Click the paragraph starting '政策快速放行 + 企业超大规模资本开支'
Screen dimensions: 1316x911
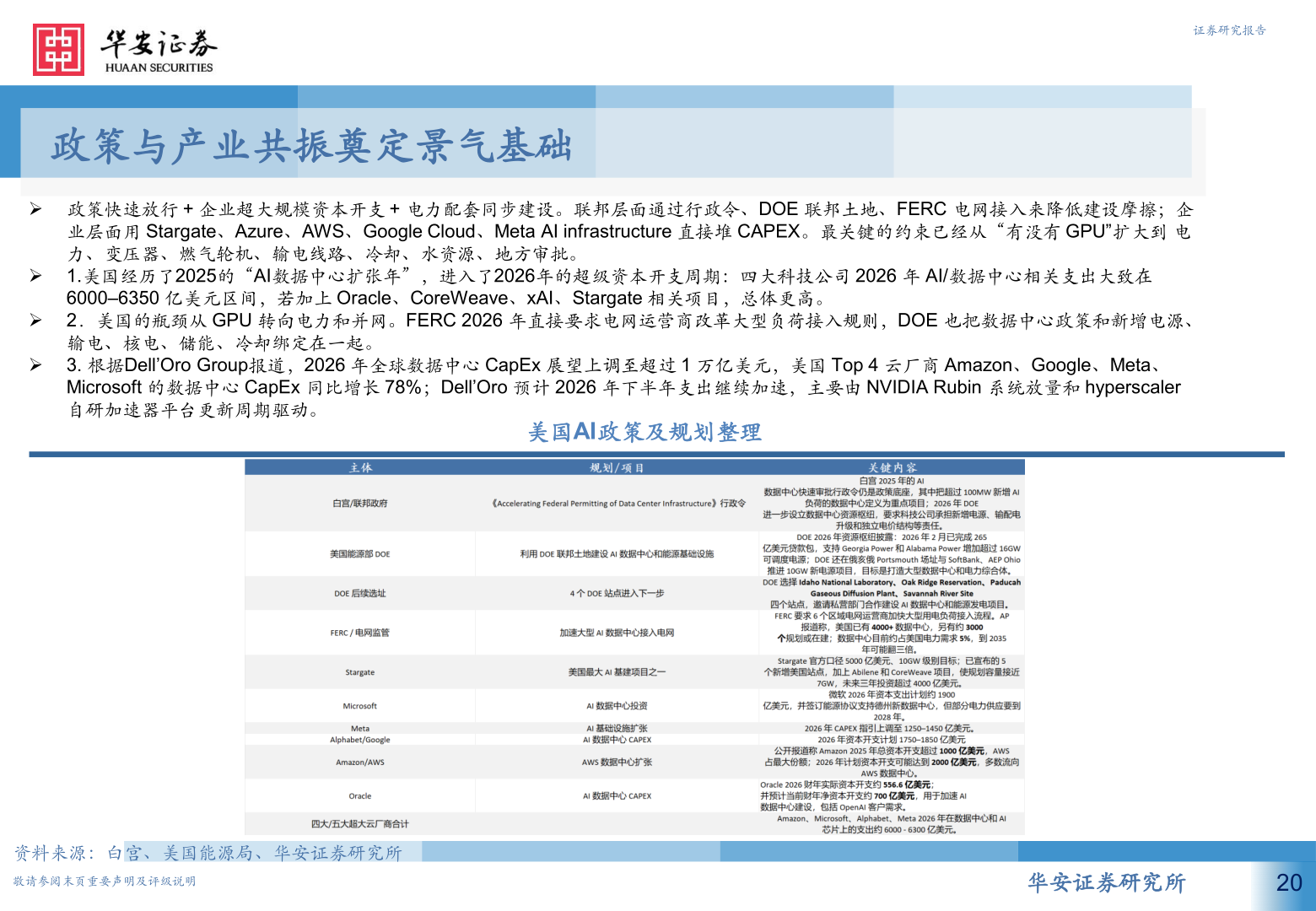click(630, 231)
